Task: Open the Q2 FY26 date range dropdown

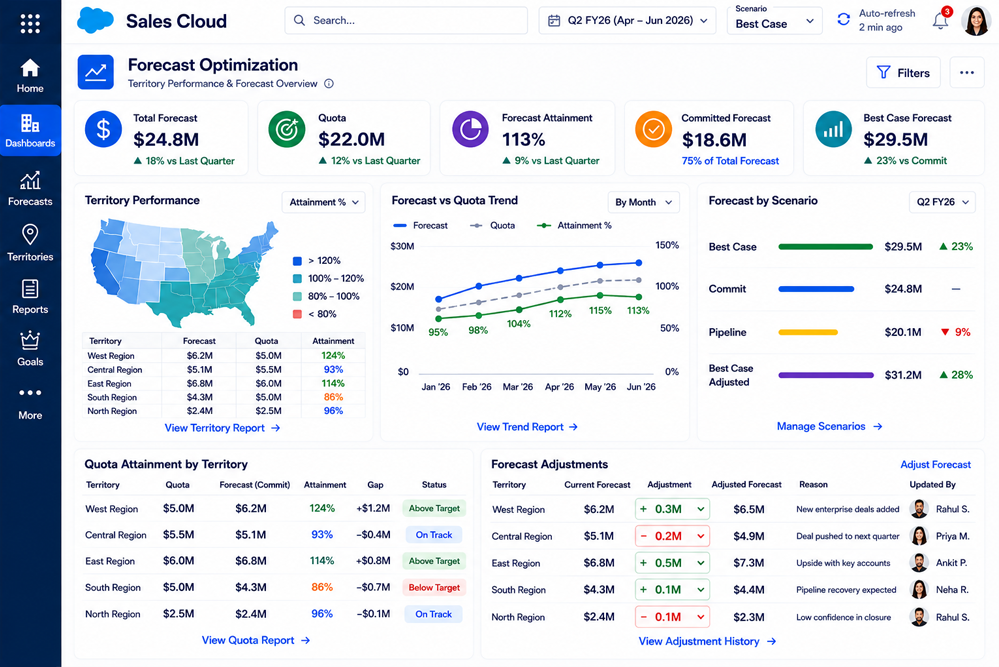Action: pos(628,20)
